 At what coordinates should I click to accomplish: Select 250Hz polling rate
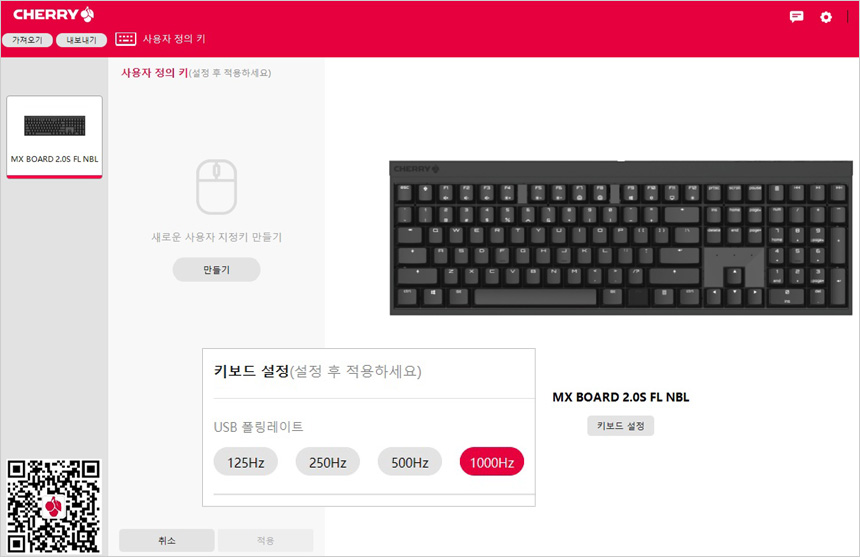327,462
